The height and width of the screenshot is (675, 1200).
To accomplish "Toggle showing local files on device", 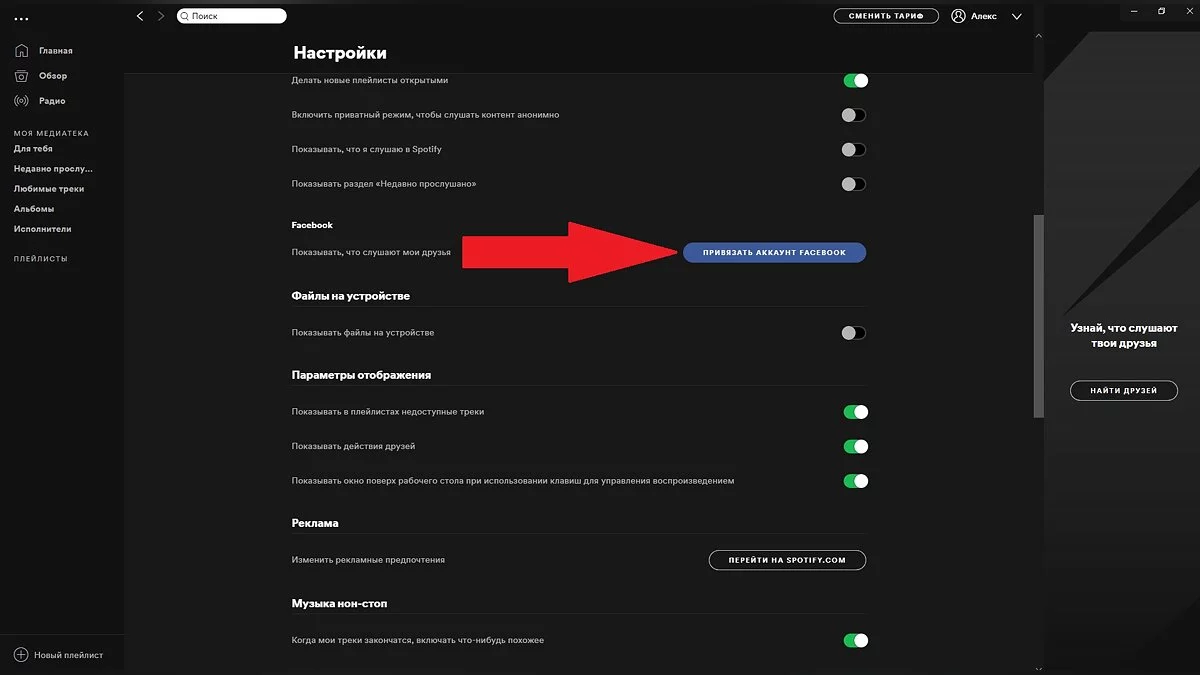I will [853, 333].
